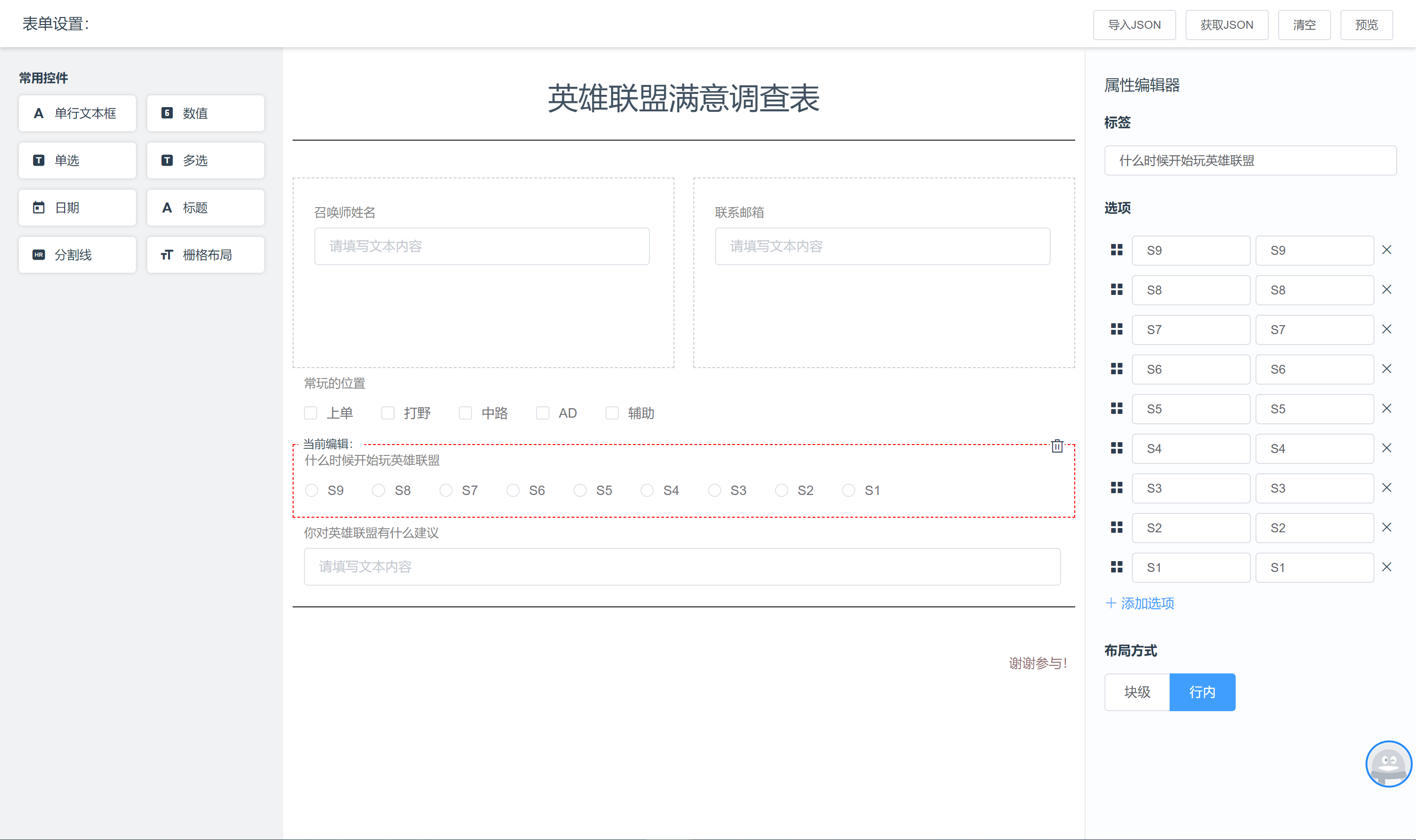Click drag handle icon for S4 option
1416x840 pixels.
tap(1116, 448)
